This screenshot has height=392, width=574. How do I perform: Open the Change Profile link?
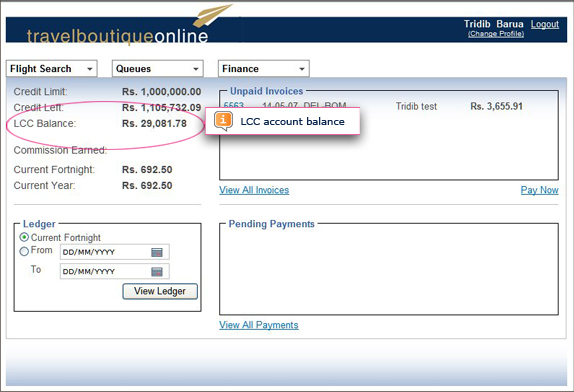[x=496, y=34]
